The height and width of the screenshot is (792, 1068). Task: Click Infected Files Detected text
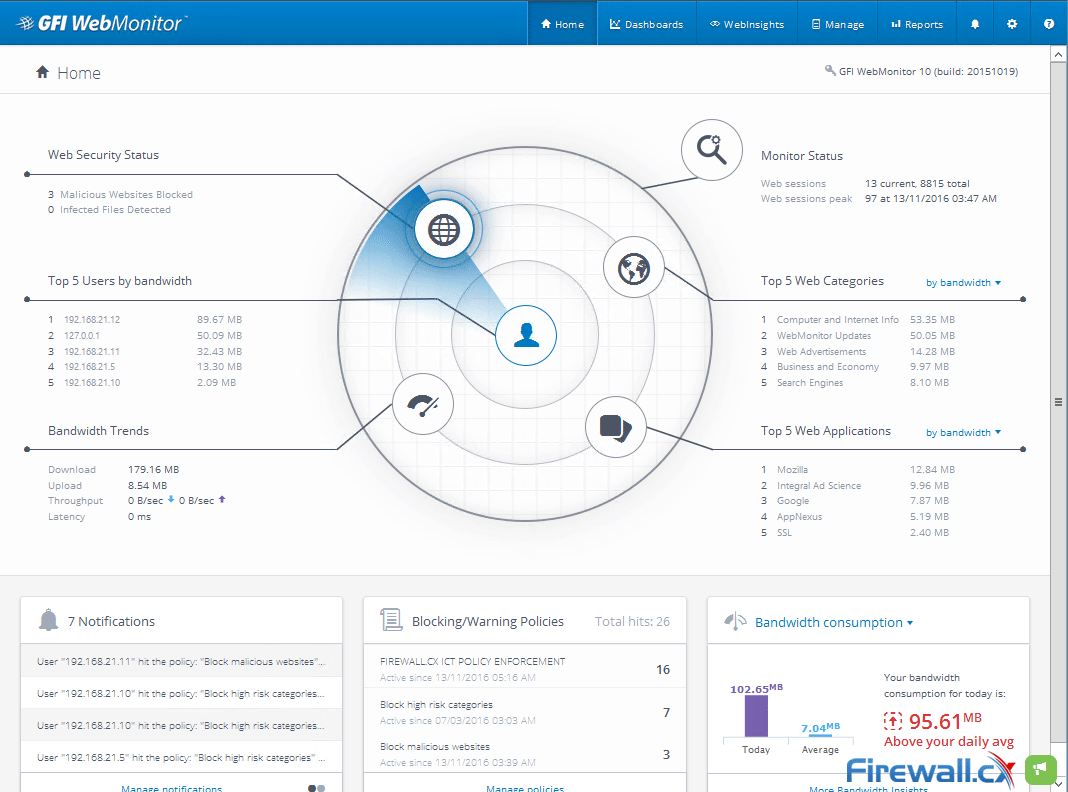click(x=115, y=210)
